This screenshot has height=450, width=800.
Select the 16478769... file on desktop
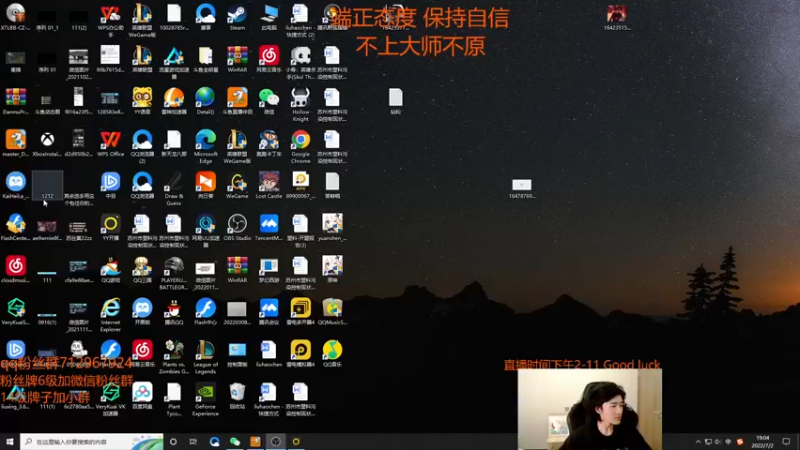coord(521,188)
